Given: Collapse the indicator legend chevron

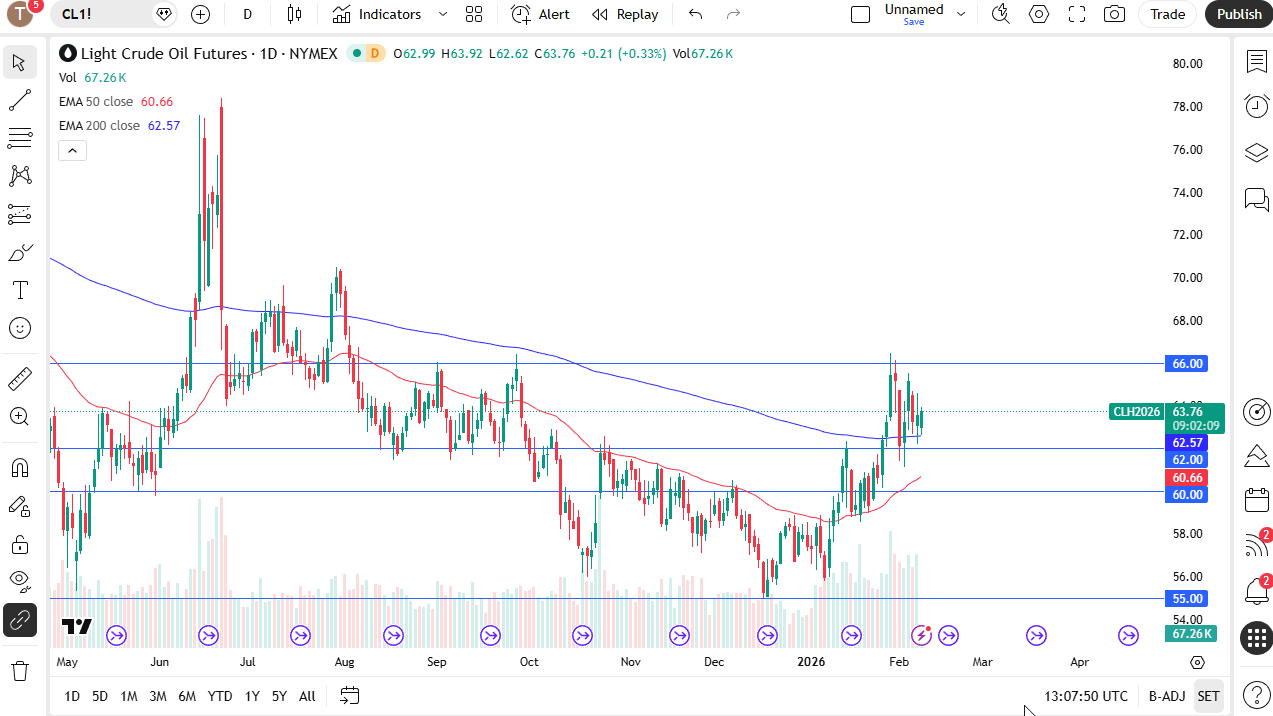Looking at the screenshot, I should 73,151.
